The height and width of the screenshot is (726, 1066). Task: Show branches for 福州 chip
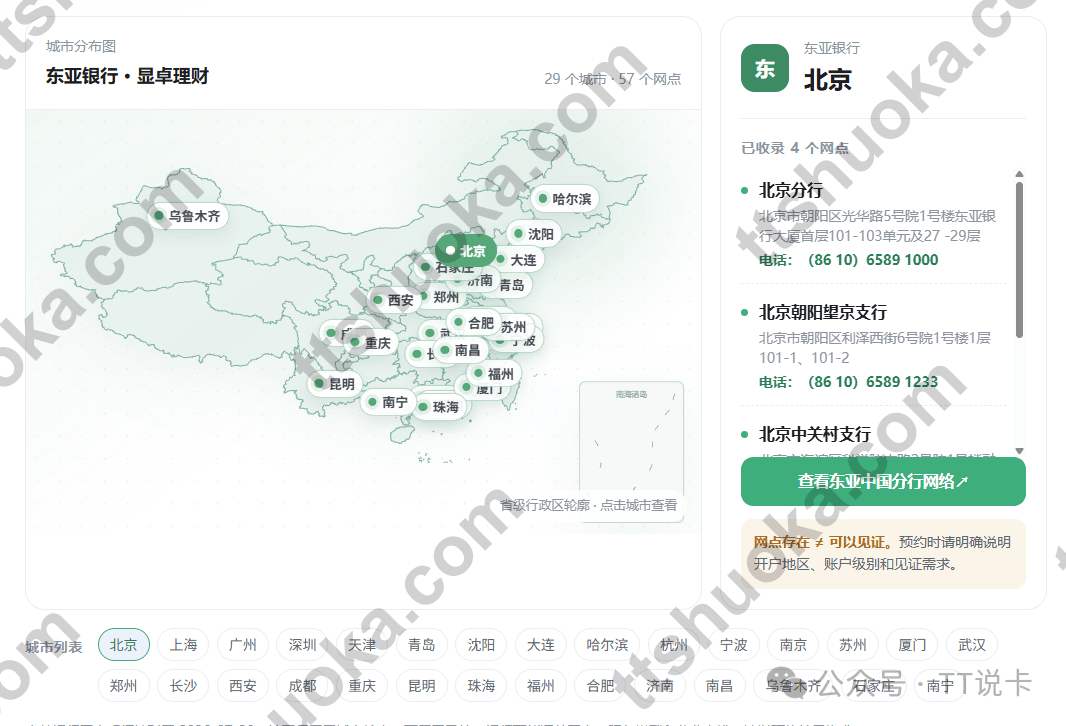click(540, 686)
